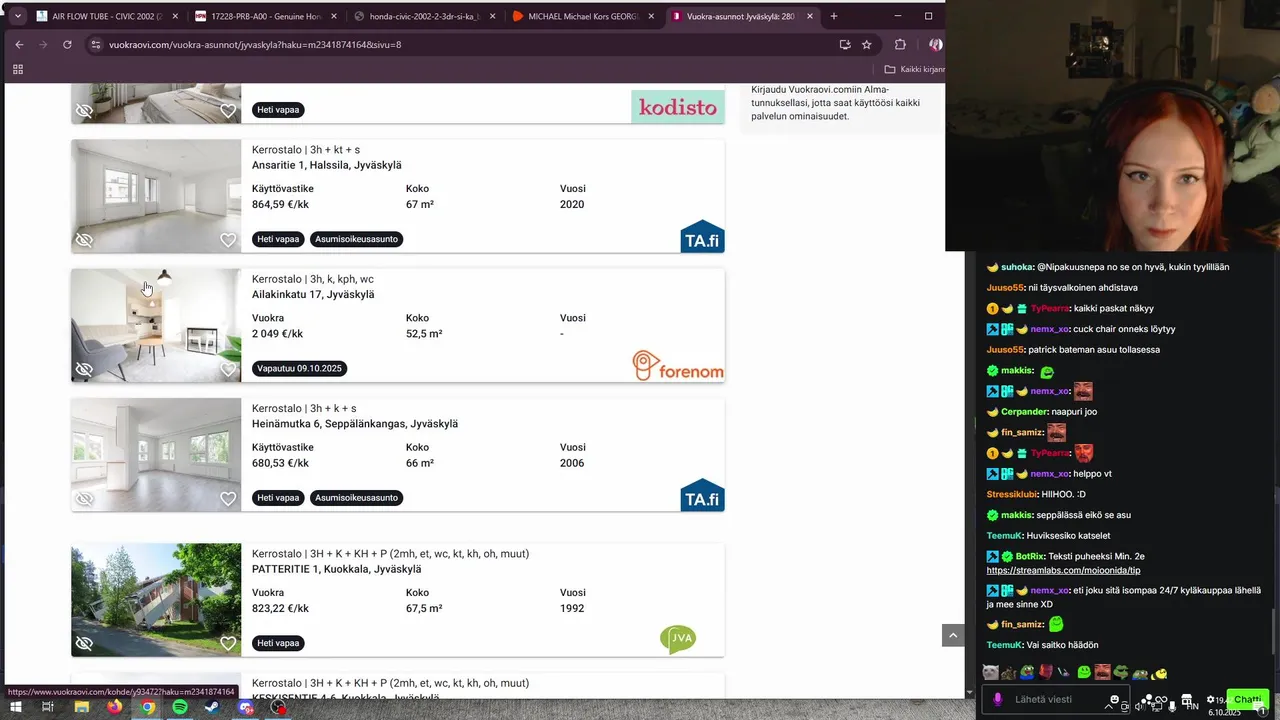Open the Kaikki kirjanmerkit bookmarks folder
Image resolution: width=1280 pixels, height=720 pixels.
(914, 69)
